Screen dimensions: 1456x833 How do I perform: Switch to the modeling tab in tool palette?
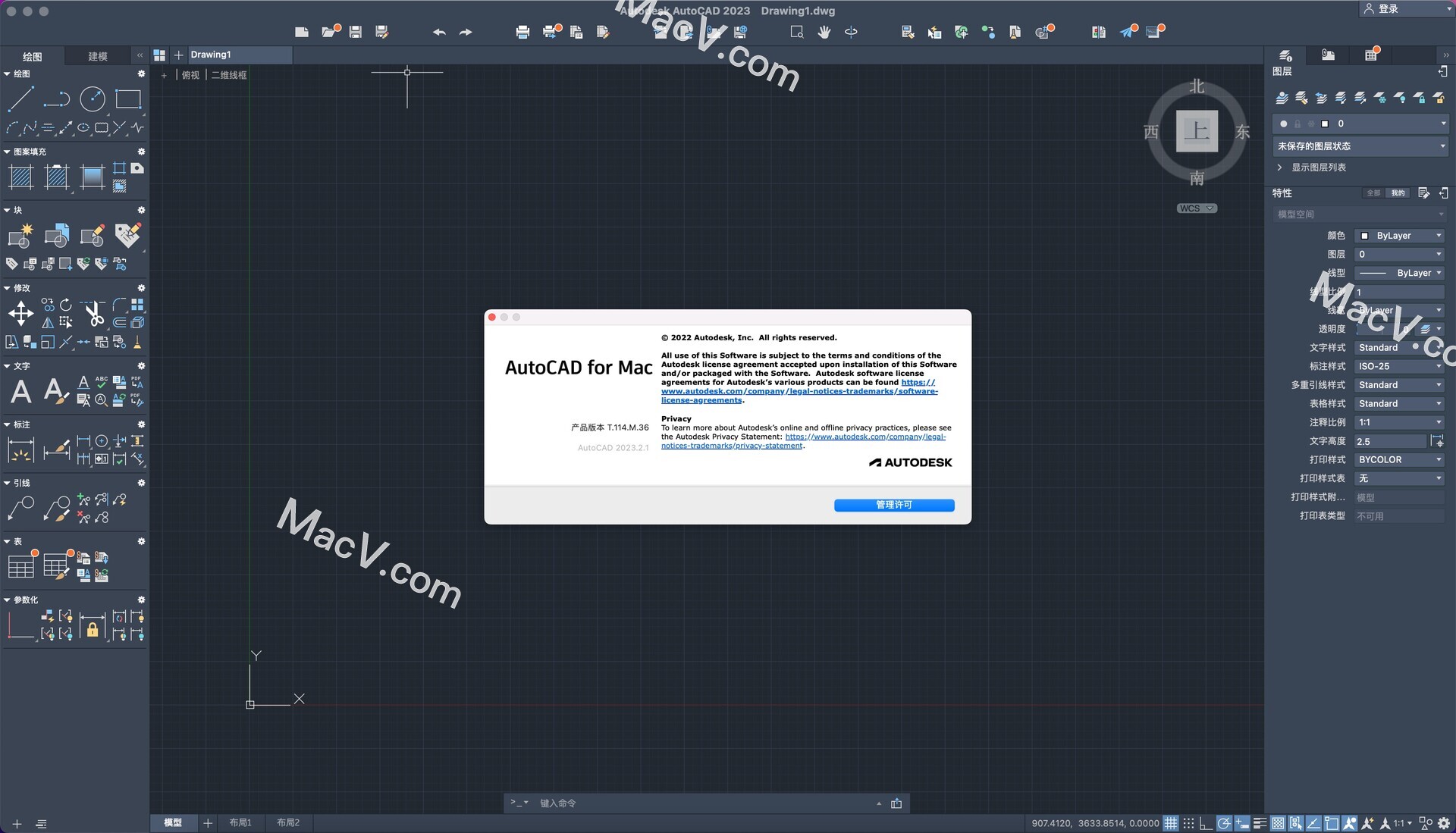pyautogui.click(x=98, y=56)
